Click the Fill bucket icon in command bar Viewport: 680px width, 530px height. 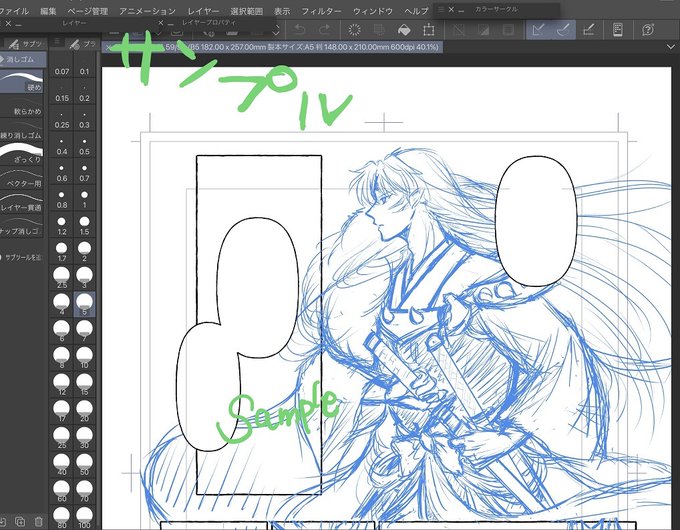404,30
